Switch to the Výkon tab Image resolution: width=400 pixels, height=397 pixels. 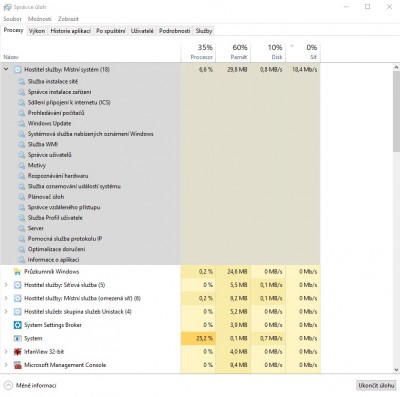pyautogui.click(x=37, y=31)
